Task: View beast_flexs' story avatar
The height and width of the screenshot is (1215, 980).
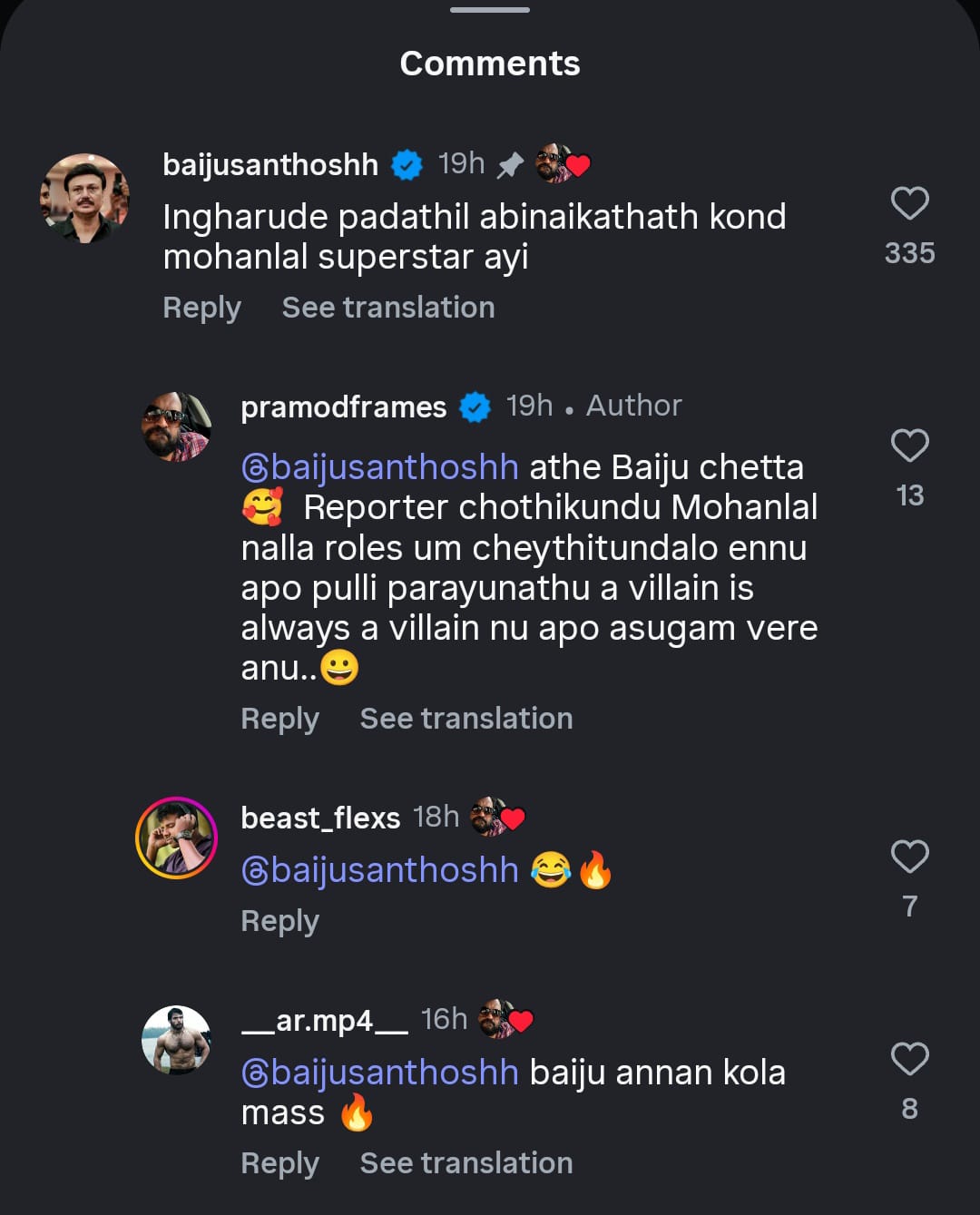Action: pos(177,838)
